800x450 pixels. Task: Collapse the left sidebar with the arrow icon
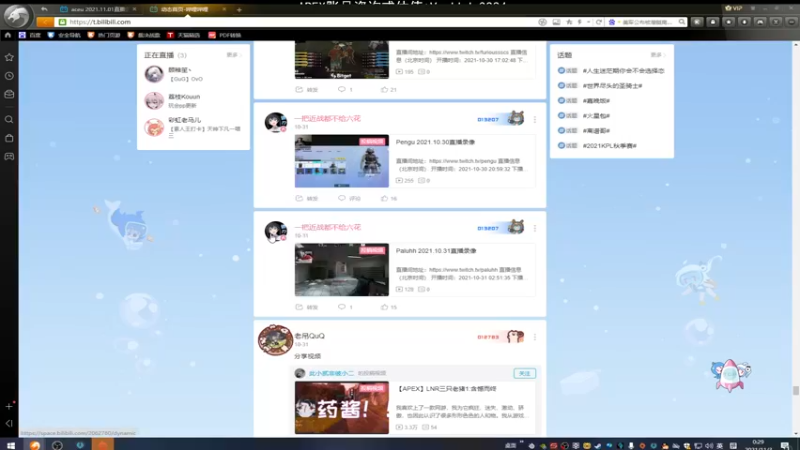[9, 423]
